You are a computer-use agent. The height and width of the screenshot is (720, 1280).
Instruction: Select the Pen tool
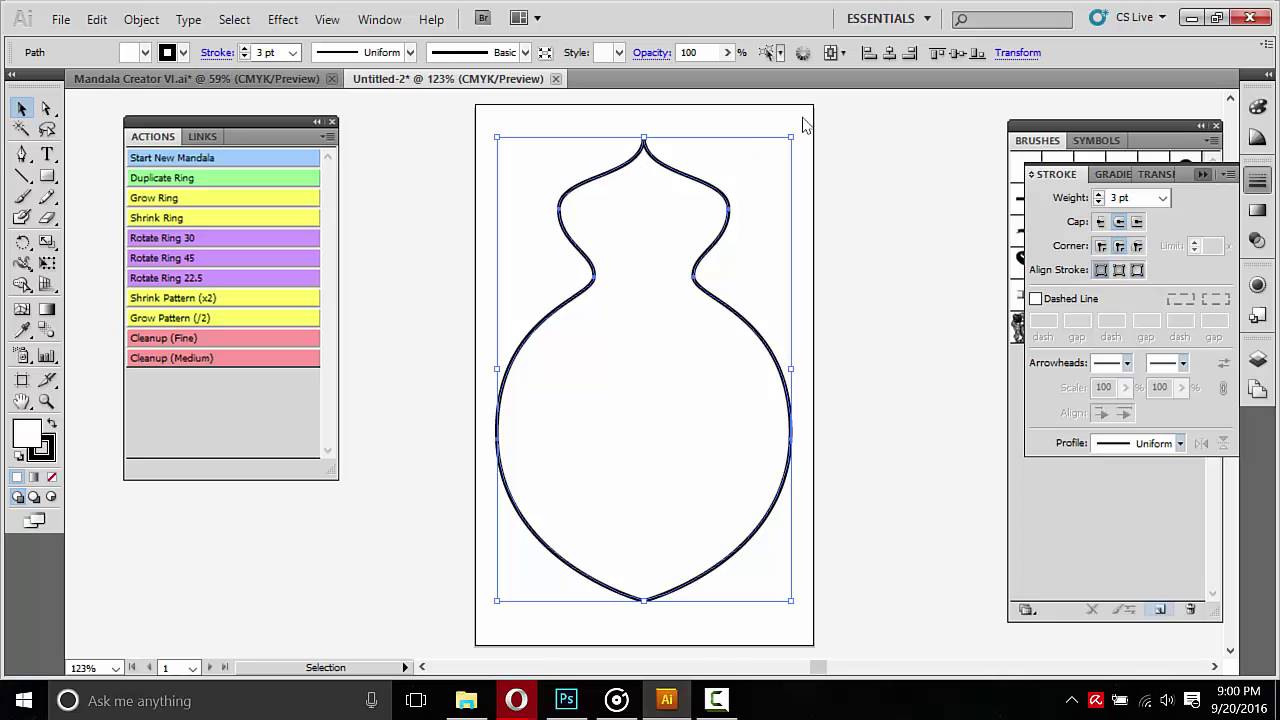coord(22,154)
